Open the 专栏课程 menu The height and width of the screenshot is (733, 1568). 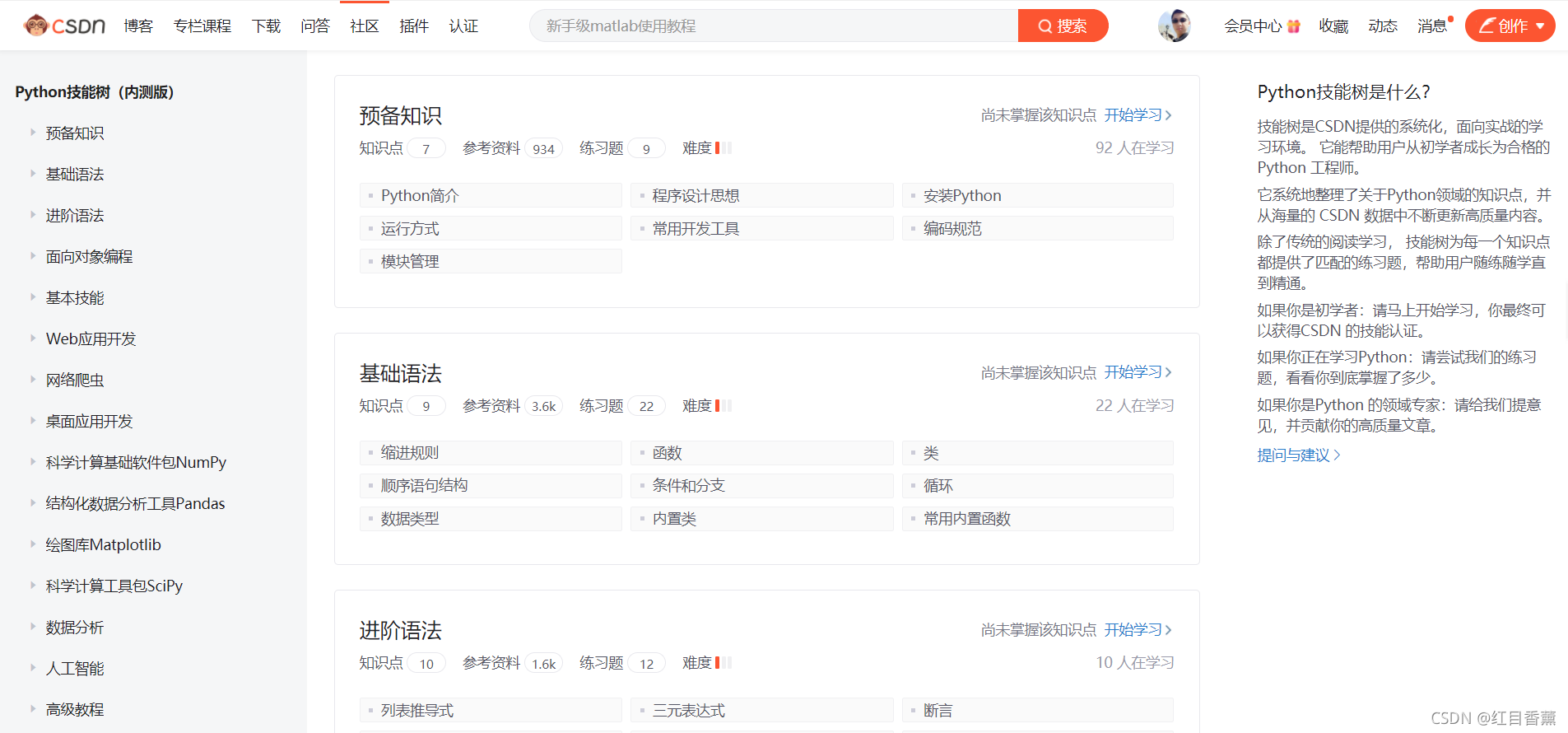[202, 26]
